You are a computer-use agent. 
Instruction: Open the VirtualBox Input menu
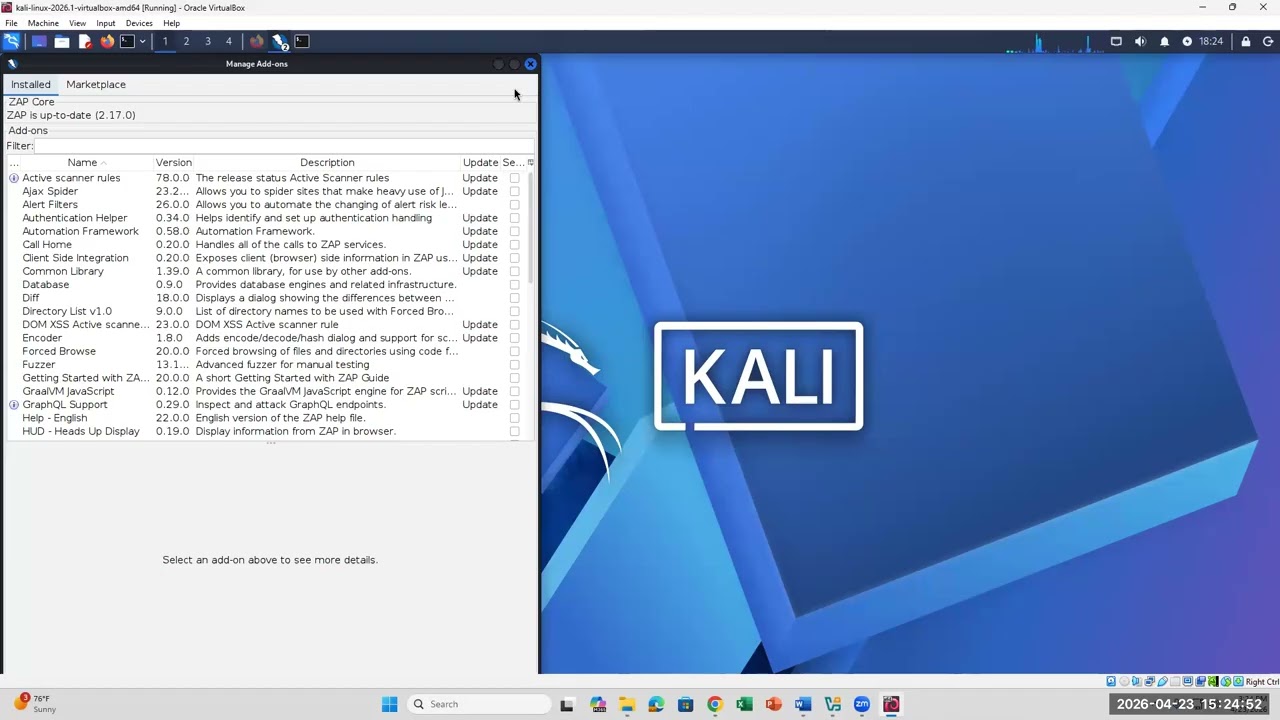(106, 23)
